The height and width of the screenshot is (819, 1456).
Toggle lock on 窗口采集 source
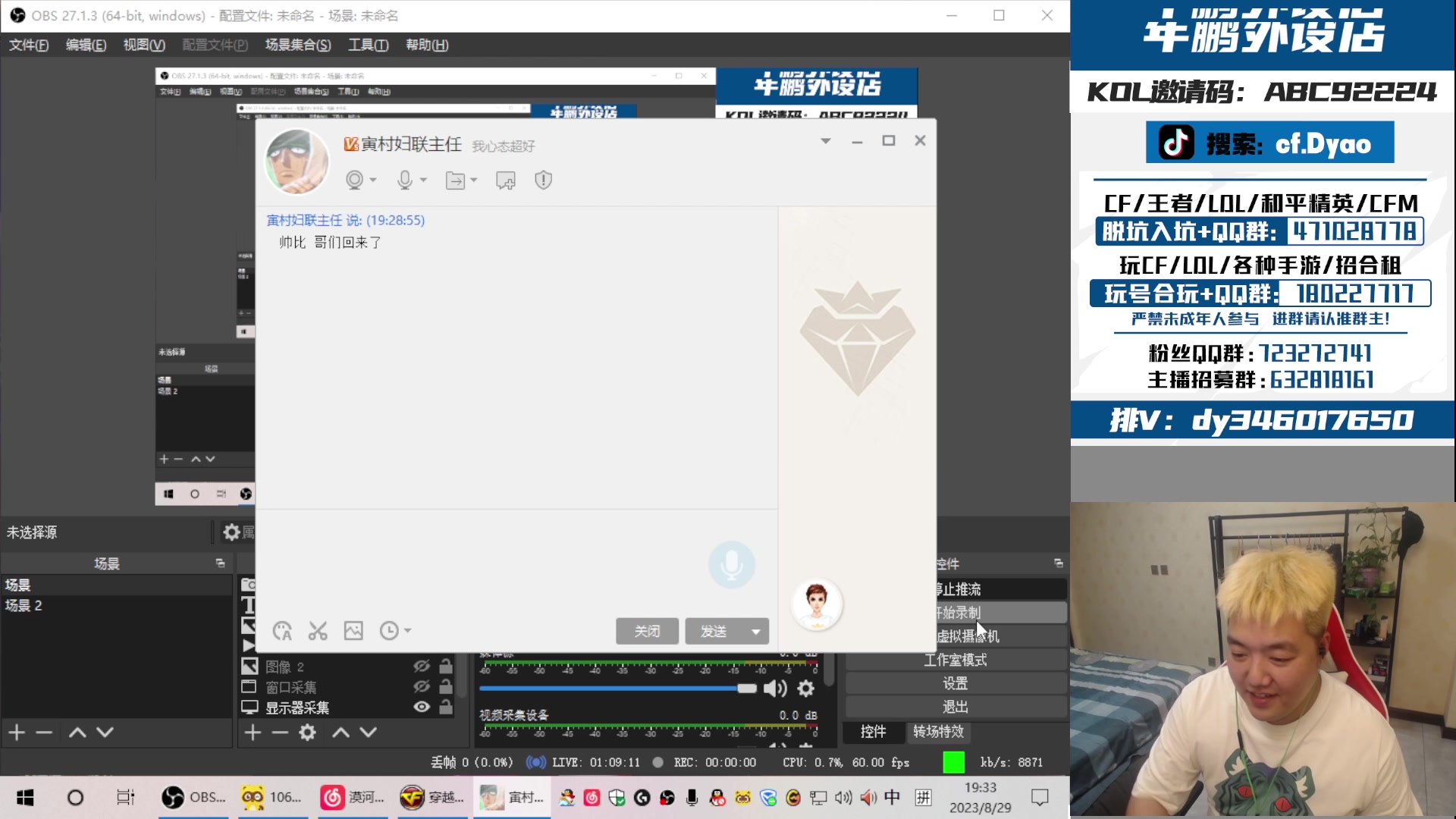[x=446, y=687]
